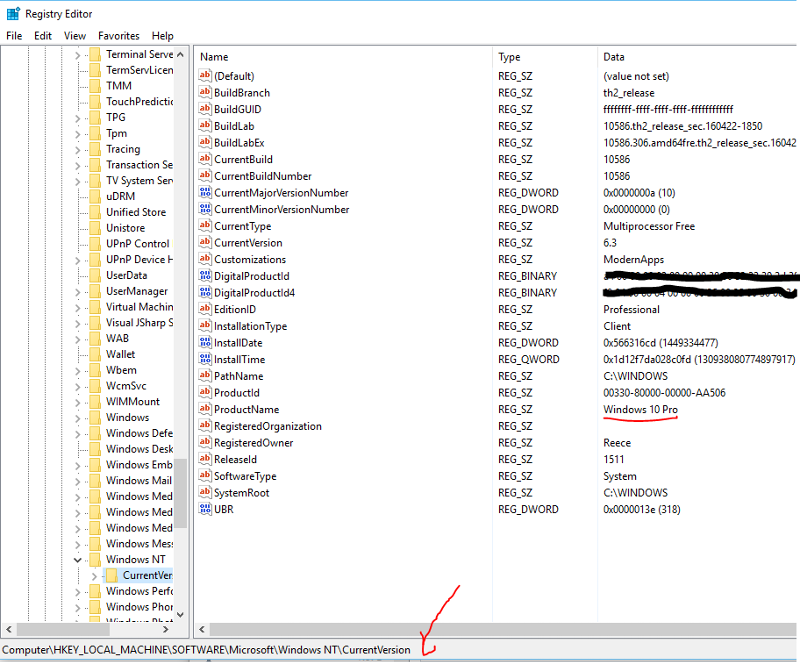Select the string icon of CurrentBuild value
The height and width of the screenshot is (662, 800).
pyautogui.click(x=205, y=159)
